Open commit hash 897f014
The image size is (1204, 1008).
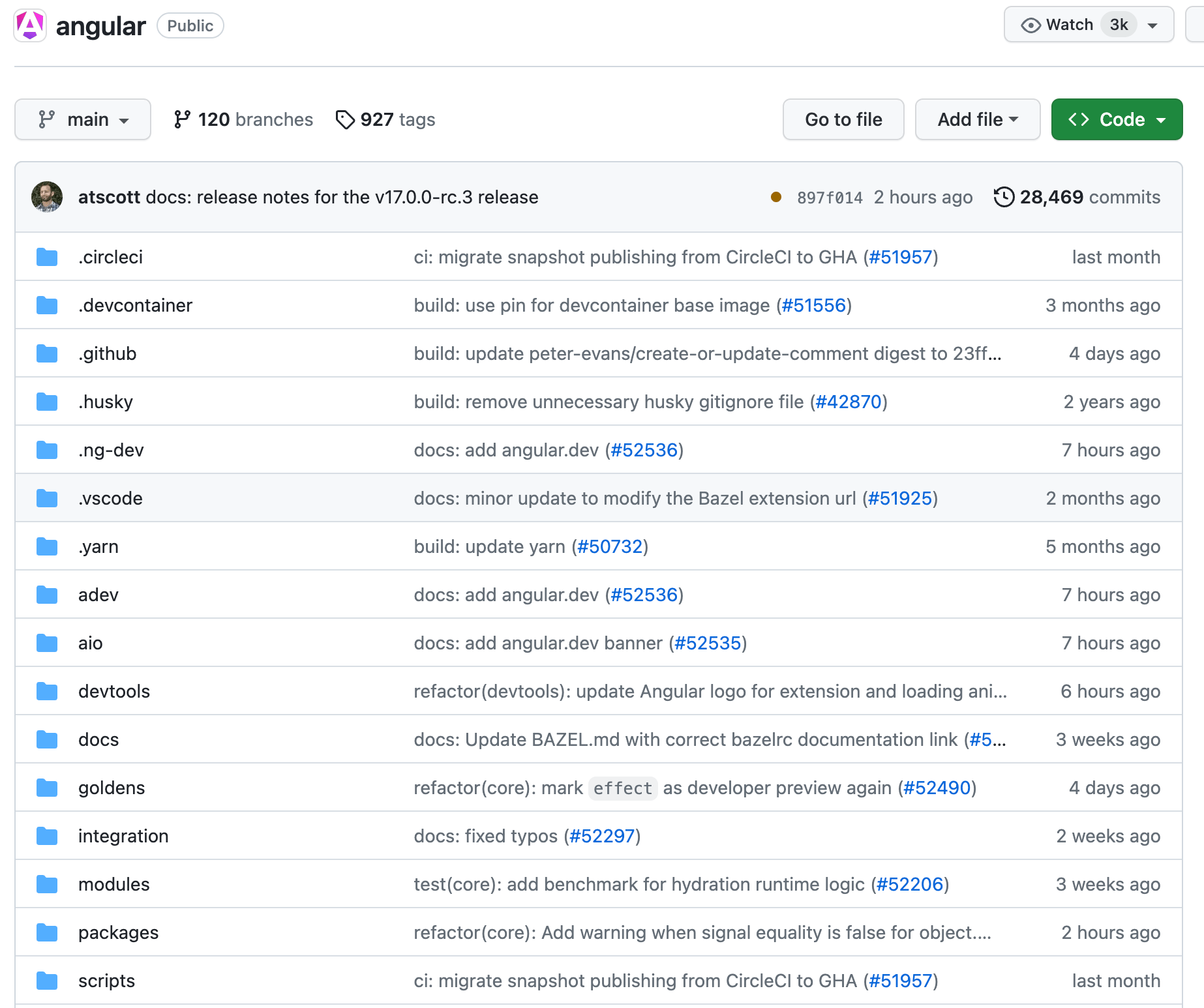(x=830, y=198)
